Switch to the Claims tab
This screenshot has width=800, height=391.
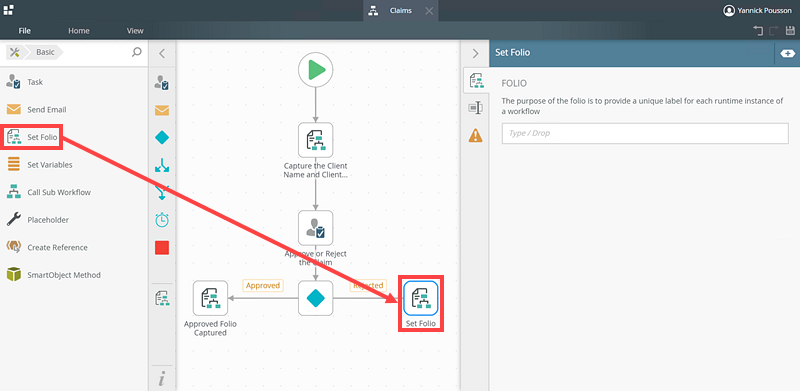[x=401, y=10]
